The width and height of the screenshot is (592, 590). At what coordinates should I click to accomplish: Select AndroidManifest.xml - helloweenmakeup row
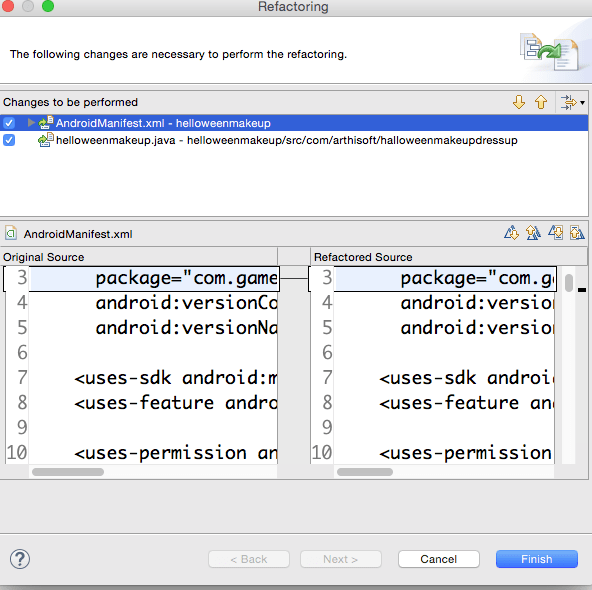(x=294, y=123)
